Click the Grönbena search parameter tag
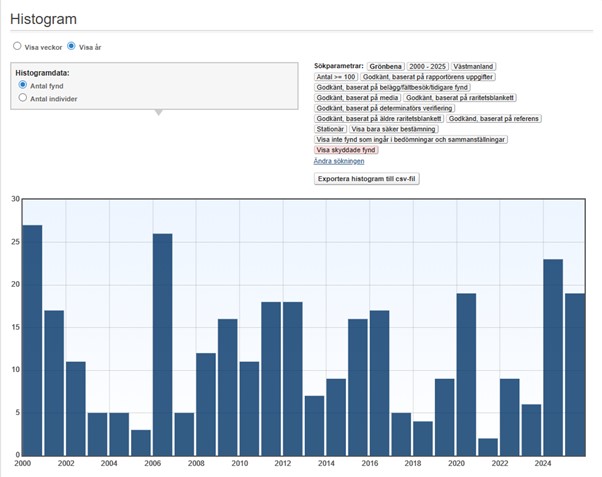Screen dimensions: 602x477 coord(386,65)
